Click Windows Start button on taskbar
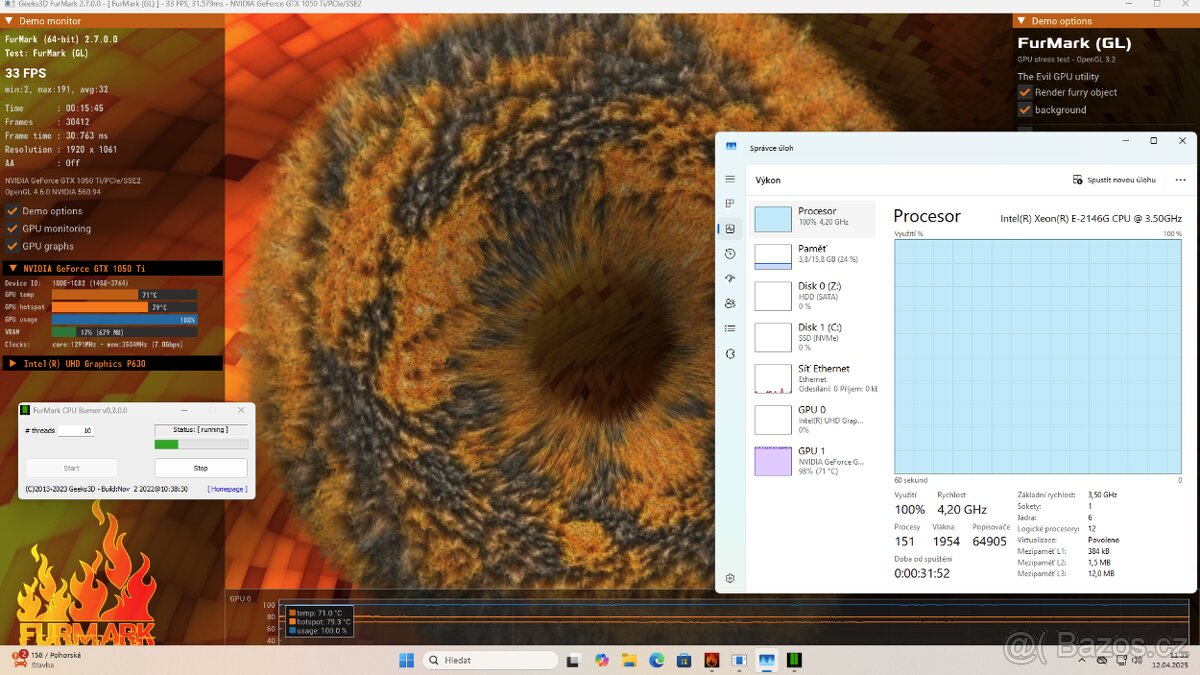1200x675 pixels. [x=407, y=660]
